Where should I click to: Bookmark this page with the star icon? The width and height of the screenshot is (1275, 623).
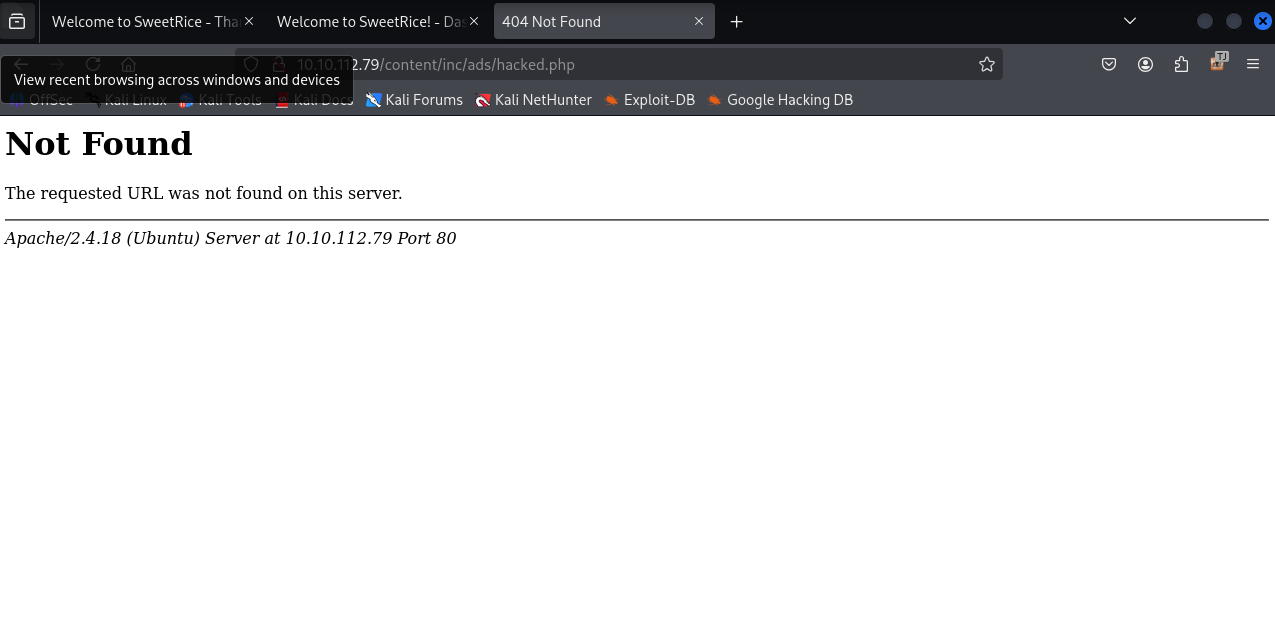coord(987,65)
